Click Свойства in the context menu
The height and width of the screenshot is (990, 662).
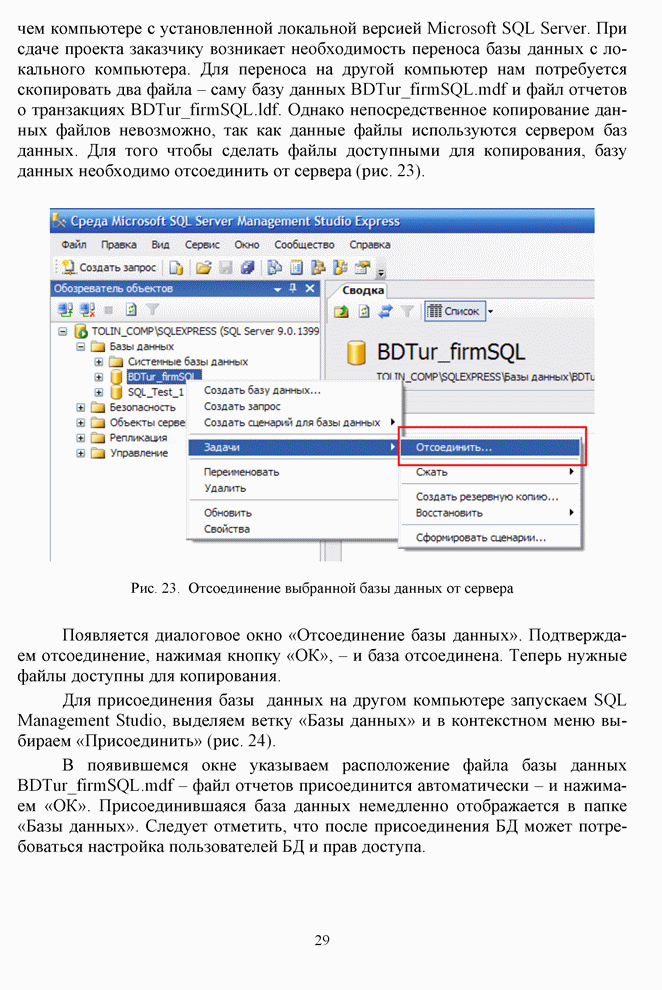[x=227, y=529]
